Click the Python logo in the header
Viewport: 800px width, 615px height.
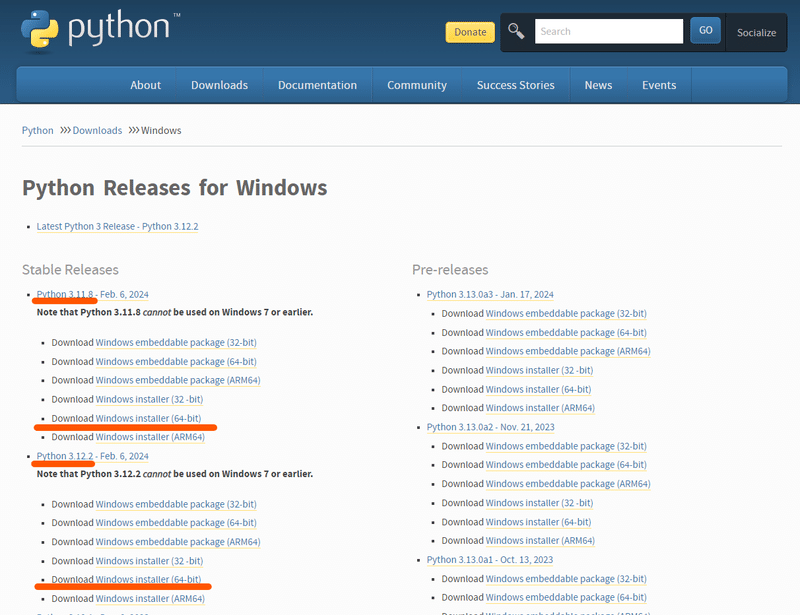pos(101,30)
